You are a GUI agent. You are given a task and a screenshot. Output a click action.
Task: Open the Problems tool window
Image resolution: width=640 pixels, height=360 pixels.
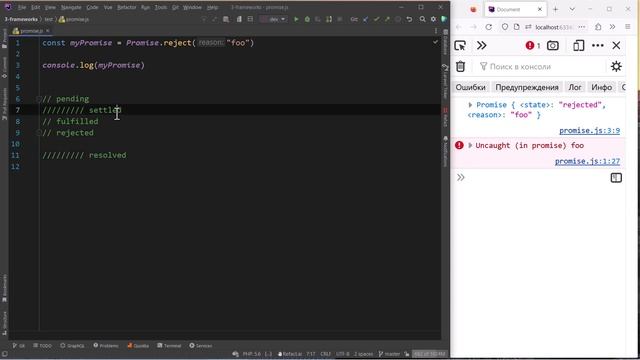pyautogui.click(x=106, y=346)
